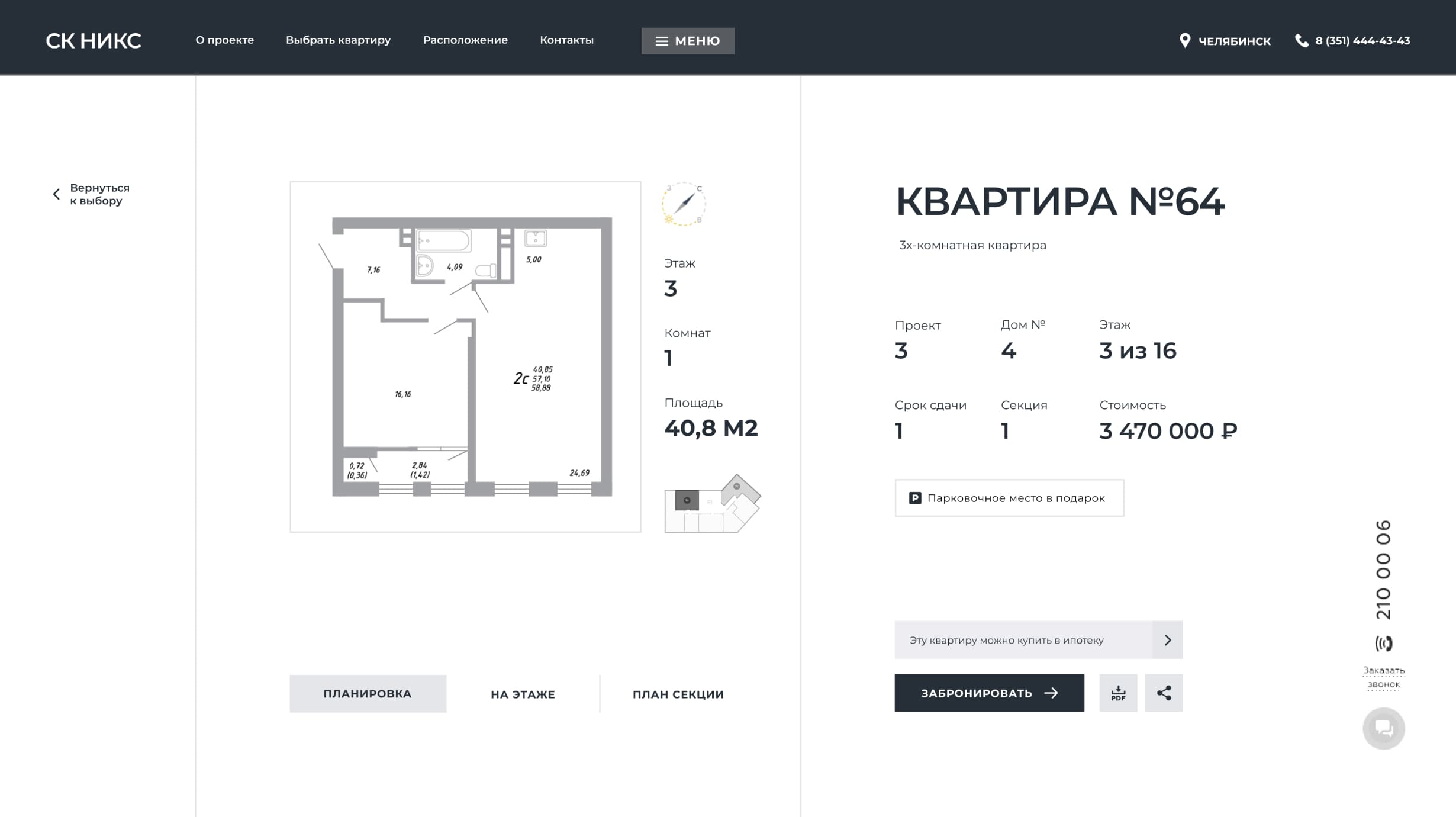Select the ПЛАНИРОВКА tab
This screenshot has height=817, width=1456.
(368, 693)
